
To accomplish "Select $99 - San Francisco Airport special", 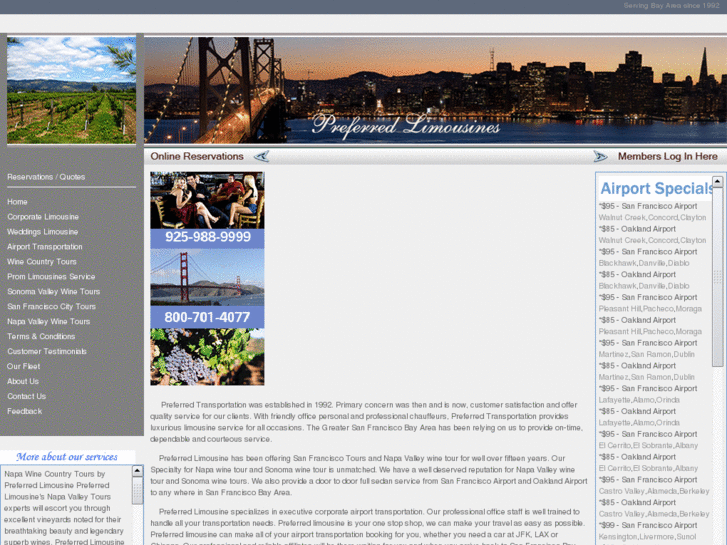I will (x=648, y=525).
